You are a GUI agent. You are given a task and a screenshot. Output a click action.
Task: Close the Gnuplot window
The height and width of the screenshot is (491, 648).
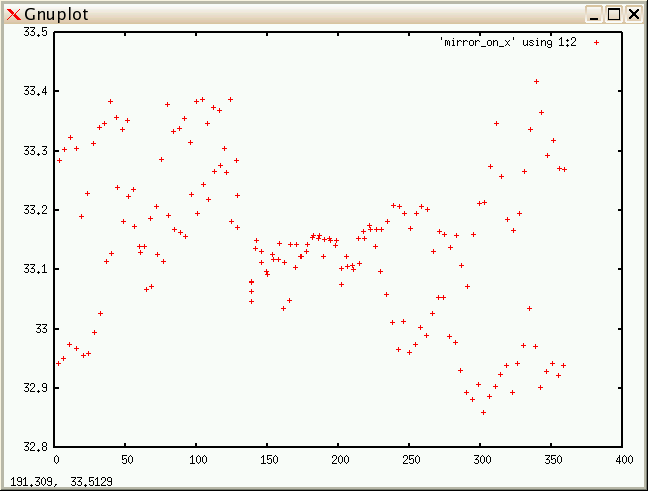click(633, 14)
